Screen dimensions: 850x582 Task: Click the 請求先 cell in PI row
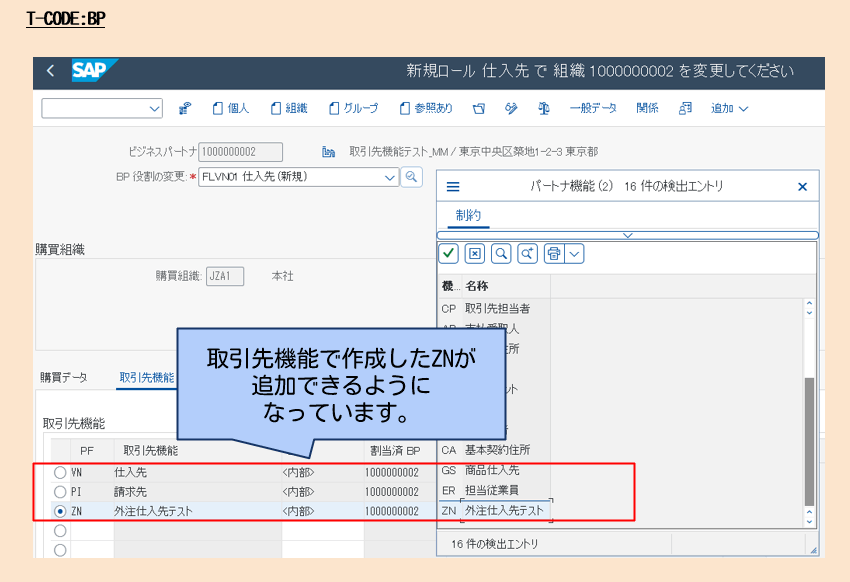[x=197, y=492]
